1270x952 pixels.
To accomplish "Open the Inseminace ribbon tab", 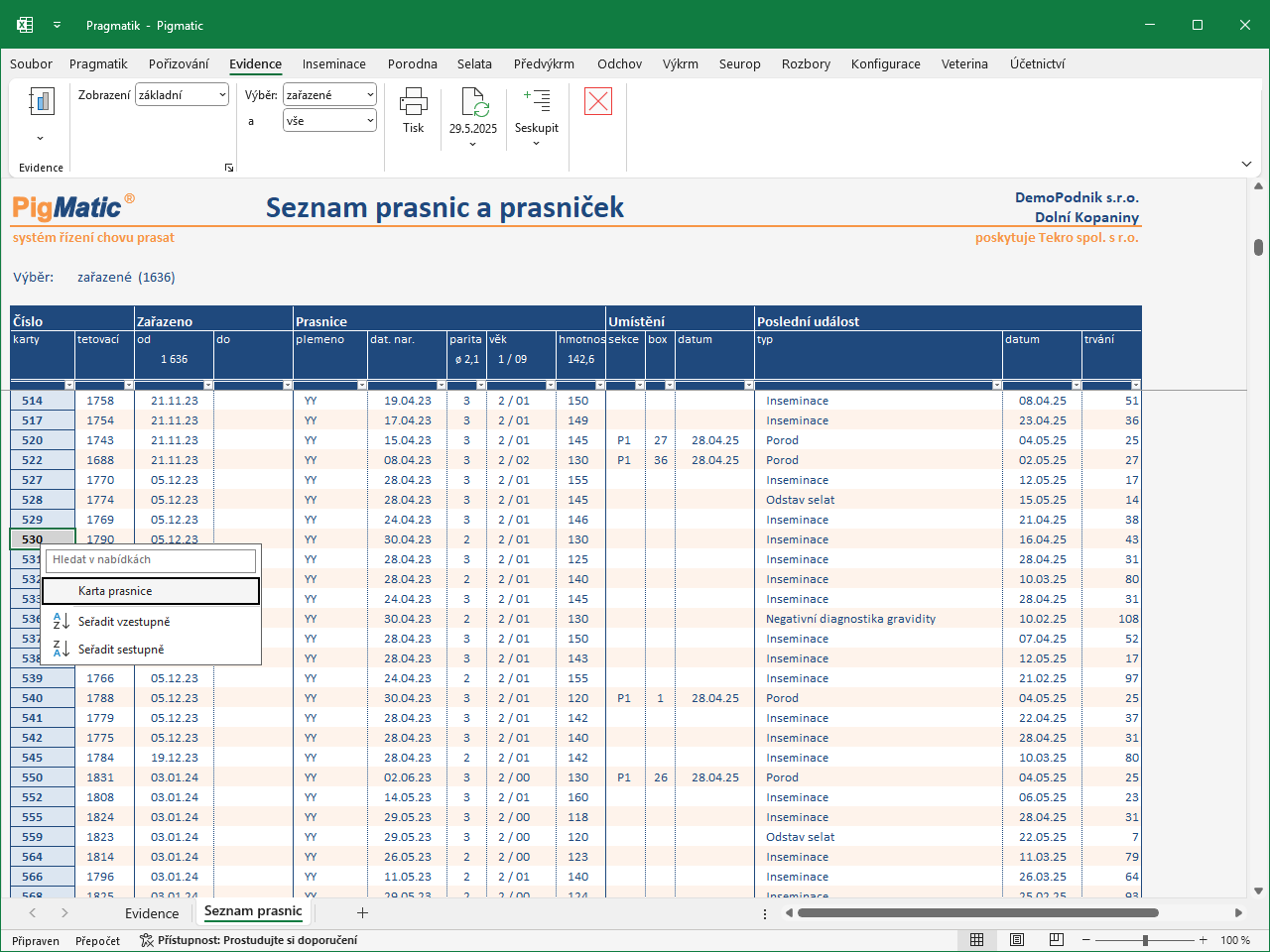I will 334,63.
